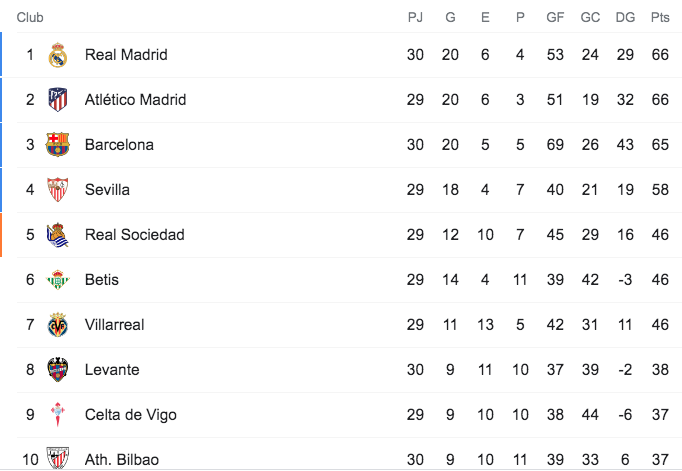Click the Pts column header
Screen dimensions: 682x471
click(x=659, y=17)
